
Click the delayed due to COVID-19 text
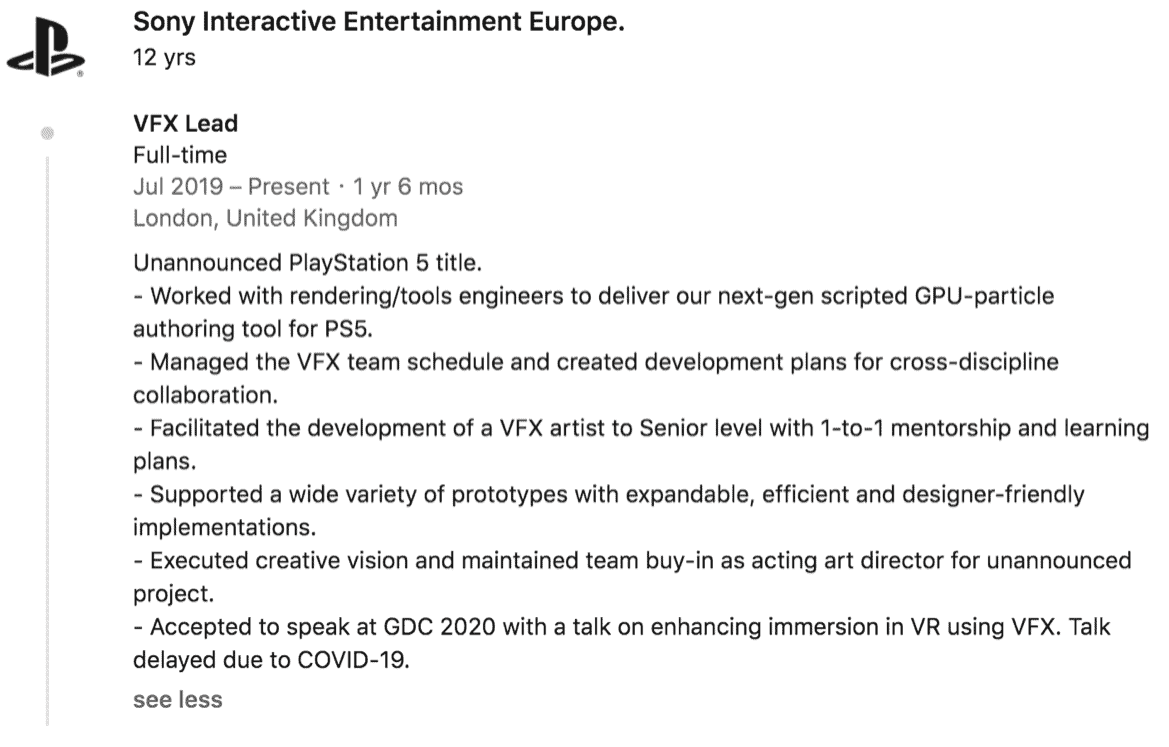click(271, 660)
